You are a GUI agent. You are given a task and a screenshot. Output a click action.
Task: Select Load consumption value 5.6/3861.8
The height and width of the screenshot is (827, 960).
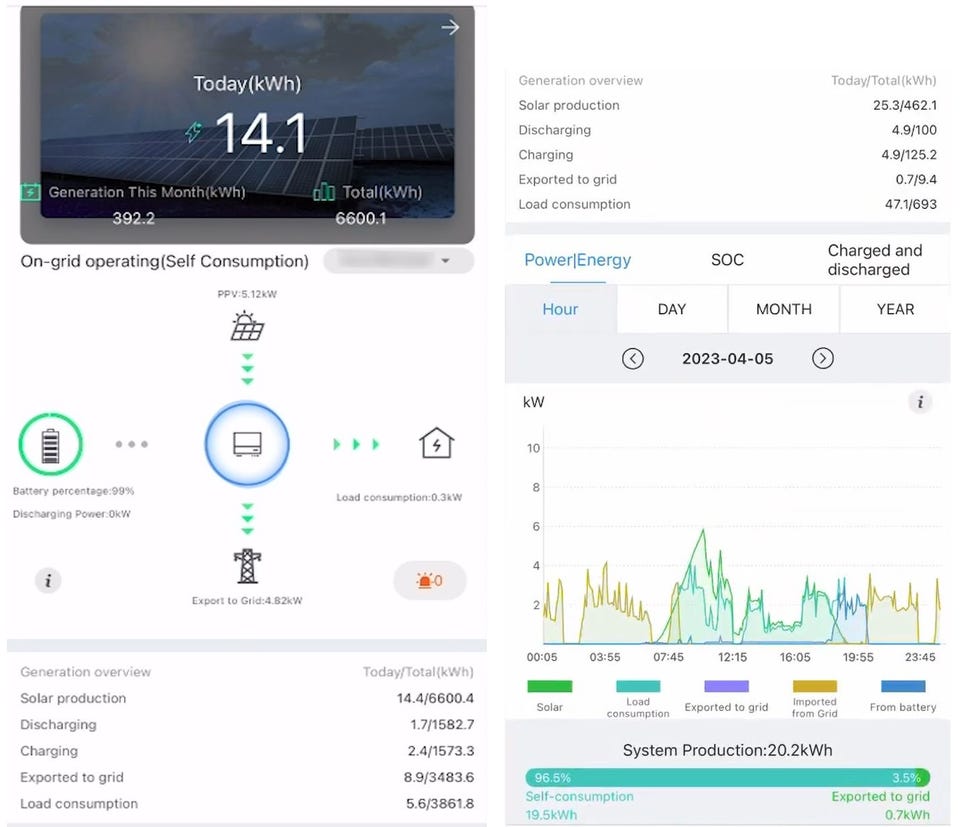(x=440, y=803)
